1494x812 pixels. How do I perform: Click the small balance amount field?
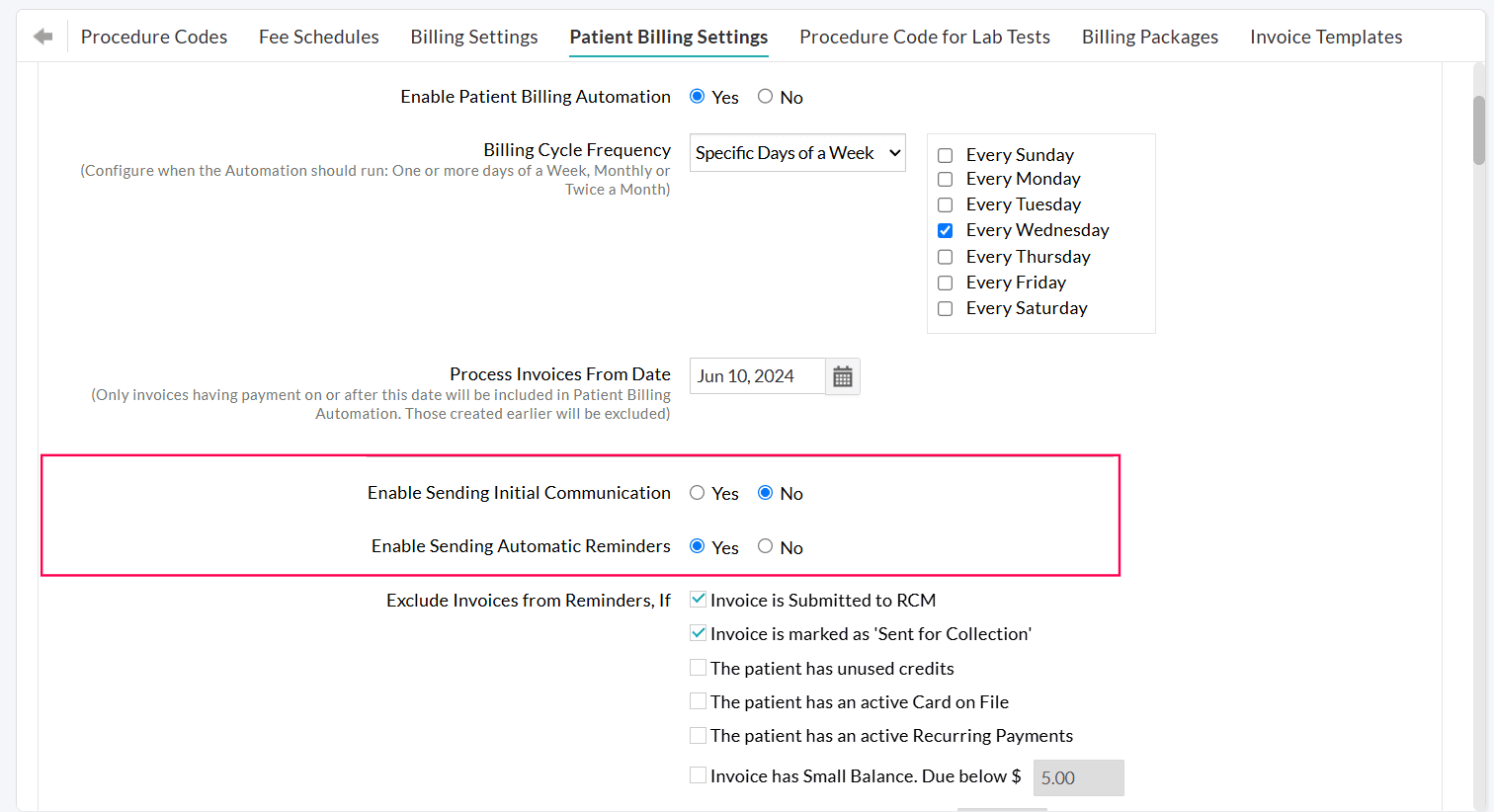click(1078, 777)
